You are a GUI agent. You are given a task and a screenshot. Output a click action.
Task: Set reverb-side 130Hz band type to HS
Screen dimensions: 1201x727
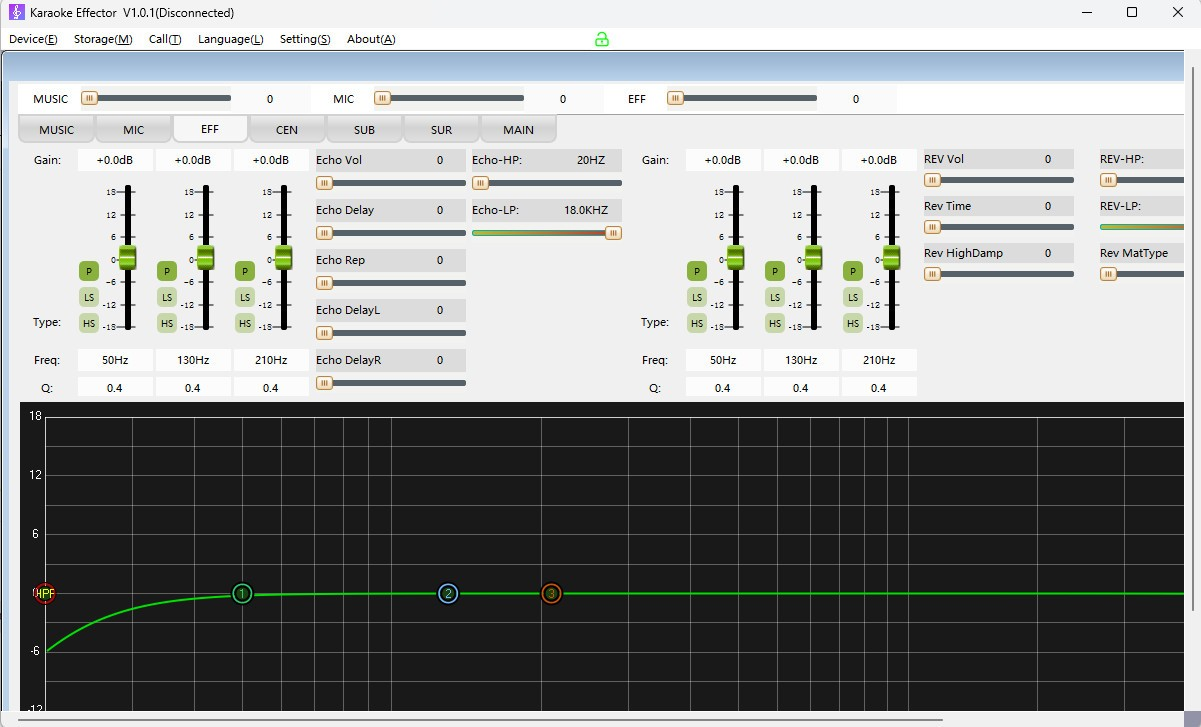coord(775,323)
